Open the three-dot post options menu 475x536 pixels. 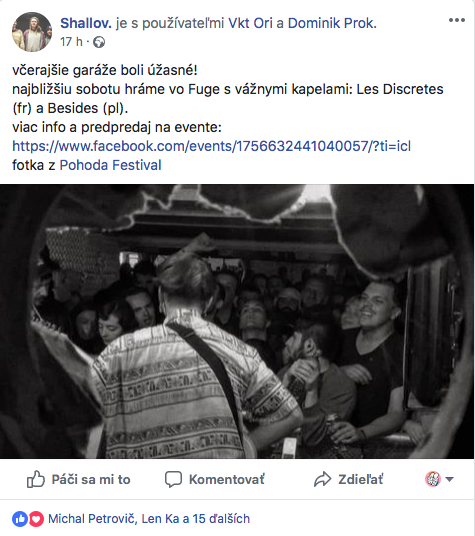click(x=457, y=20)
